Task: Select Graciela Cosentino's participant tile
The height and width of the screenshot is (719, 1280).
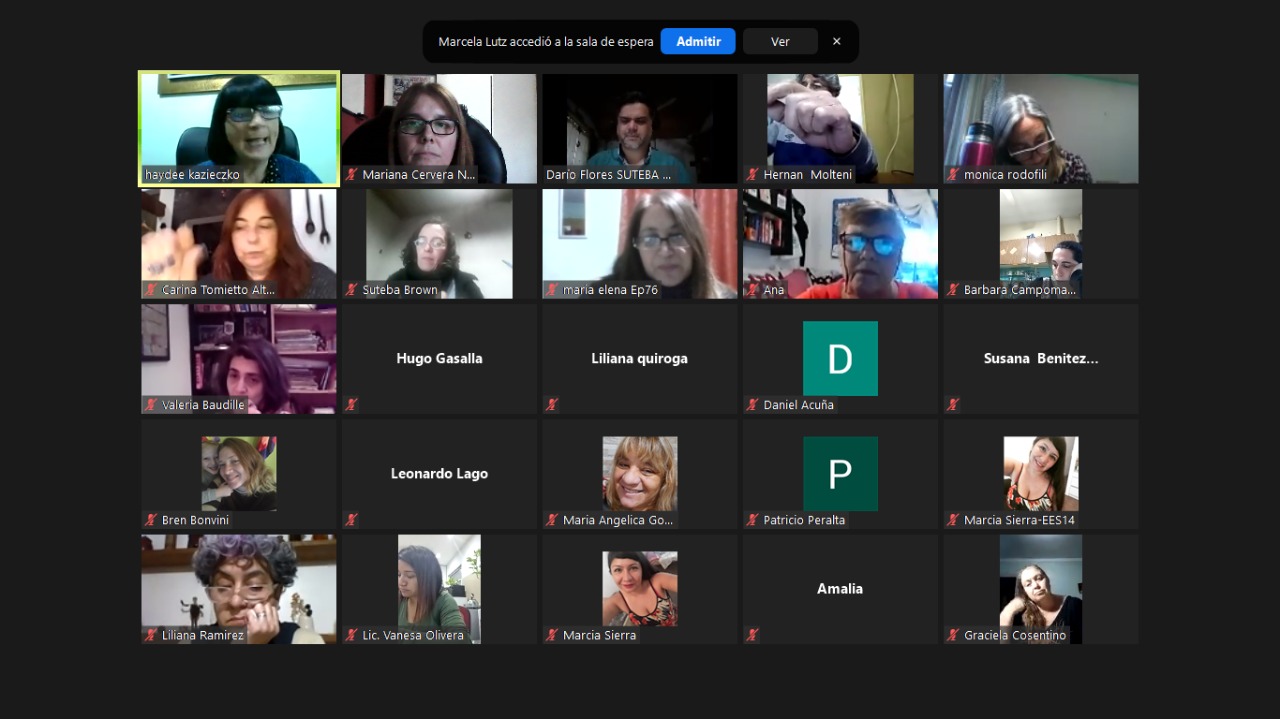Action: pyautogui.click(x=1040, y=588)
